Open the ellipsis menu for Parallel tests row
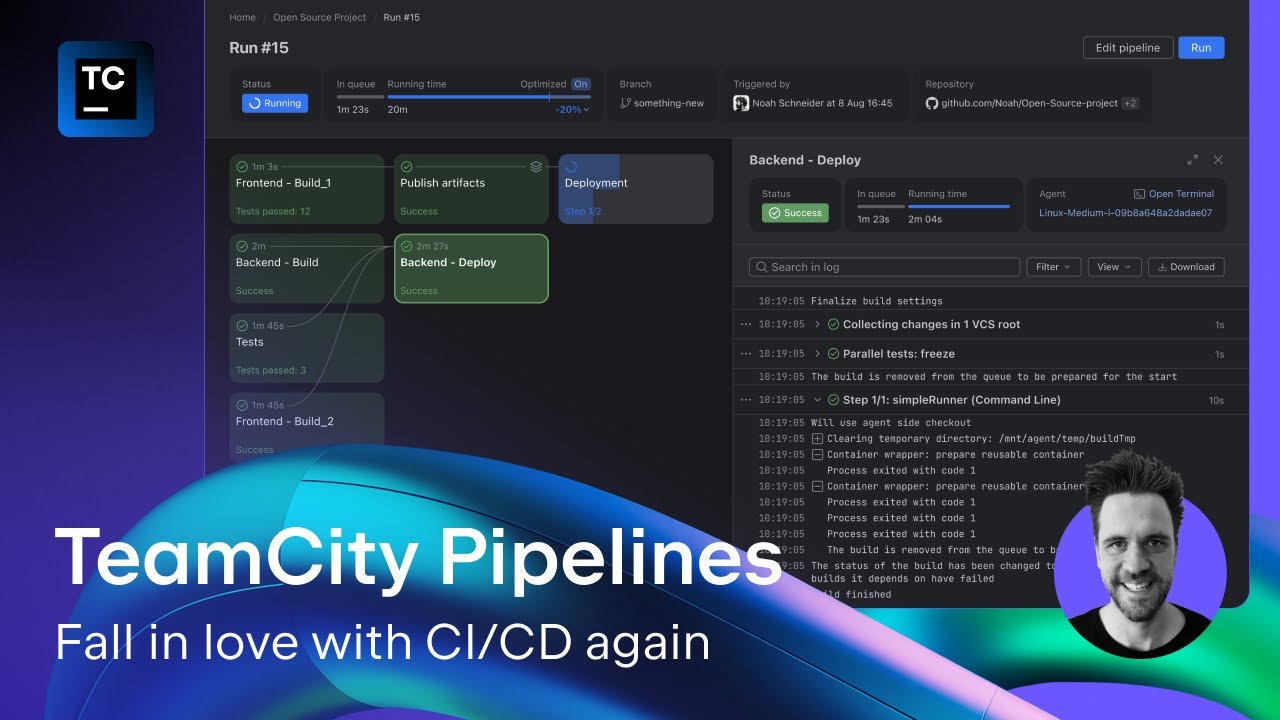Screen dimensions: 1280x720 (746, 354)
